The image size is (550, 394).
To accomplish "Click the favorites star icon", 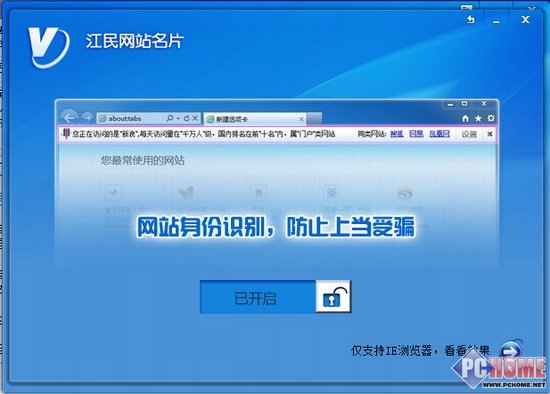I will tap(478, 119).
